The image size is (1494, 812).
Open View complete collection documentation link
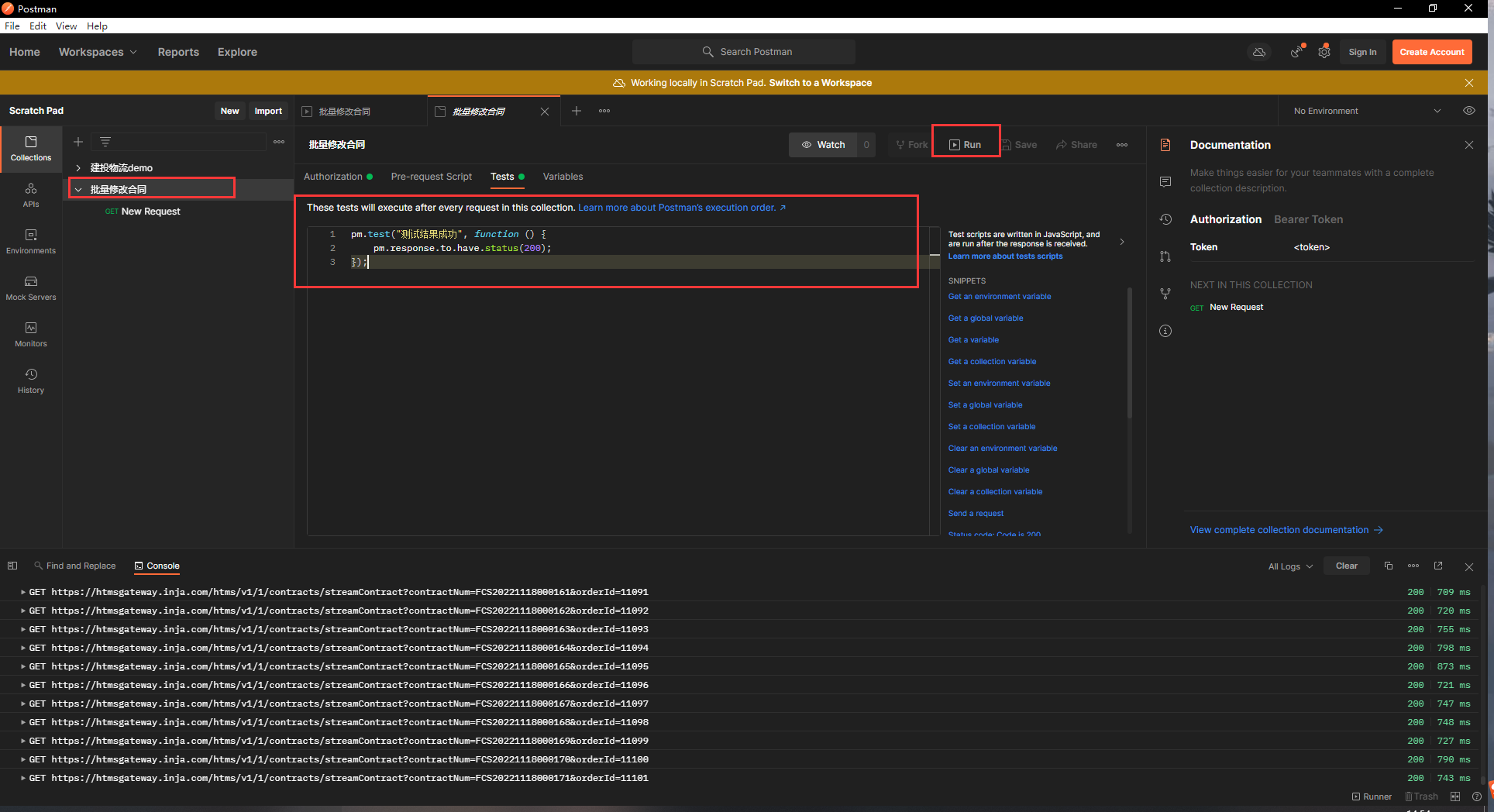click(x=1286, y=530)
